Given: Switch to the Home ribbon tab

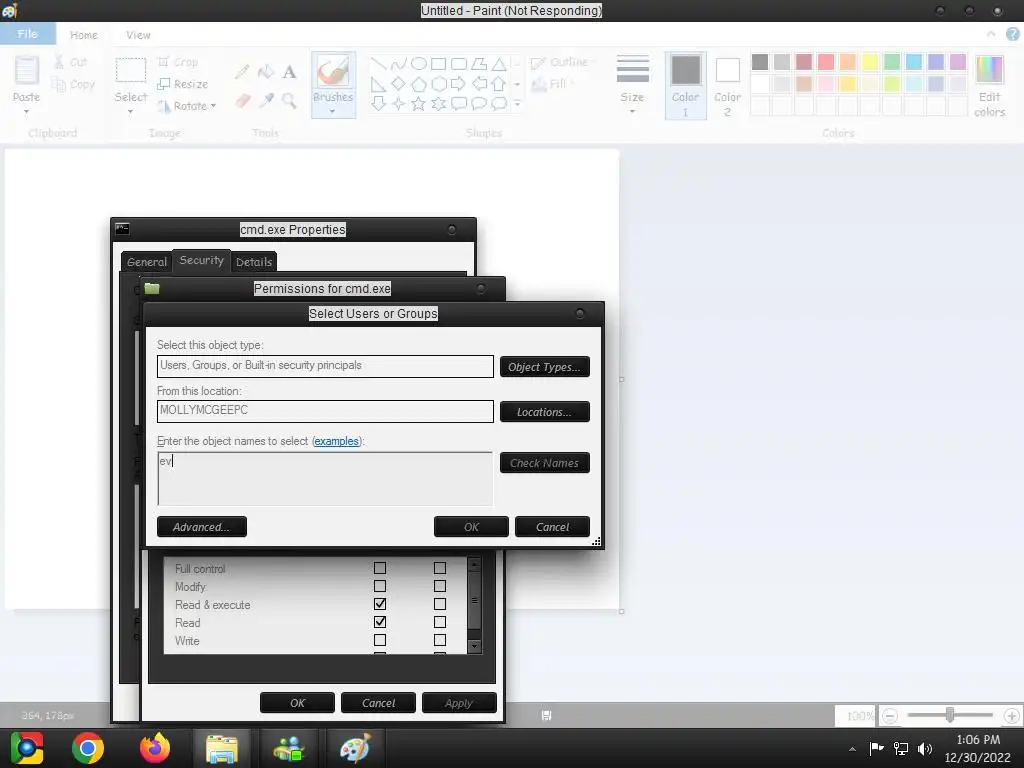Looking at the screenshot, I should click(84, 35).
